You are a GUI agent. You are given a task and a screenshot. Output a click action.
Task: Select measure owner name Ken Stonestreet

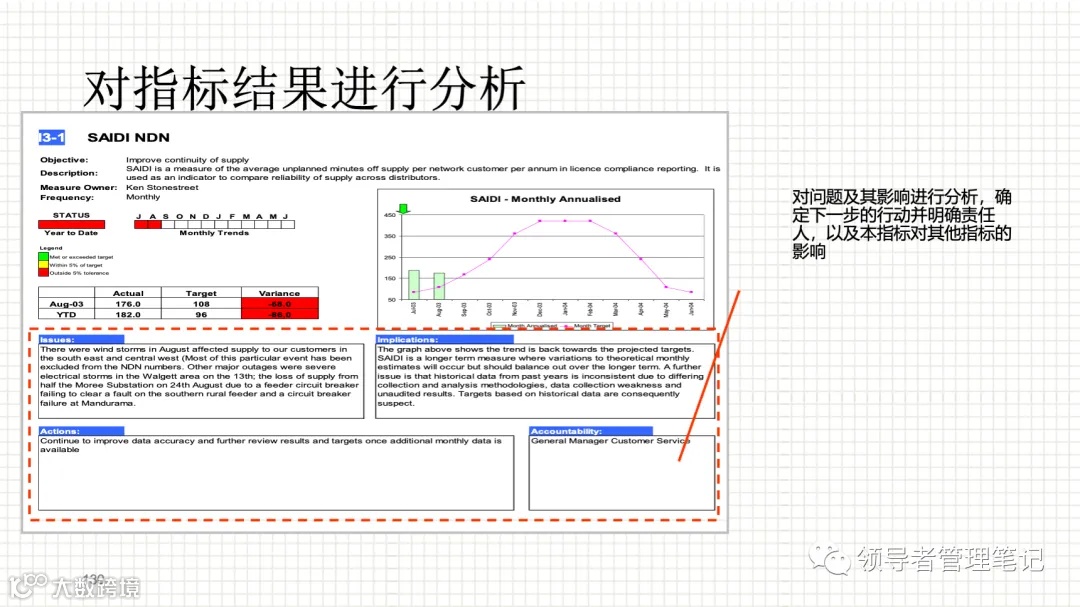point(162,187)
